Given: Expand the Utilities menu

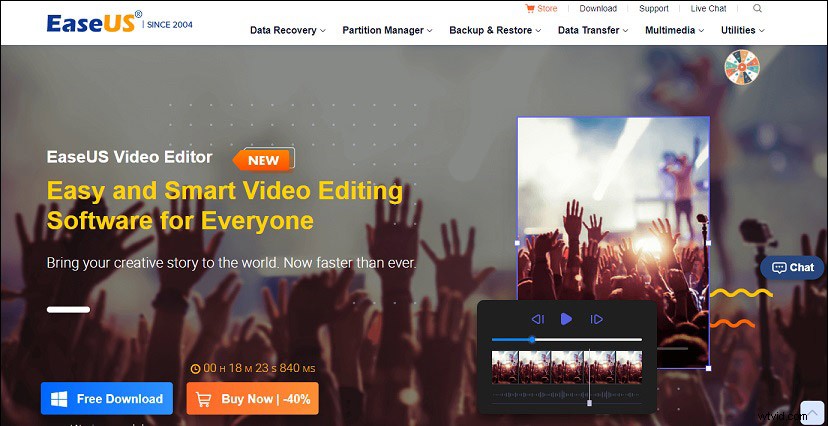Looking at the screenshot, I should 743,31.
